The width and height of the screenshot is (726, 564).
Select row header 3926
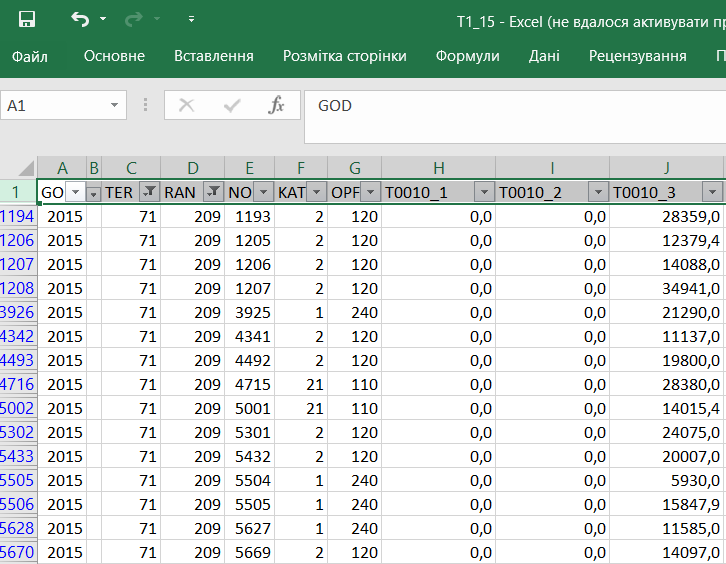18,312
